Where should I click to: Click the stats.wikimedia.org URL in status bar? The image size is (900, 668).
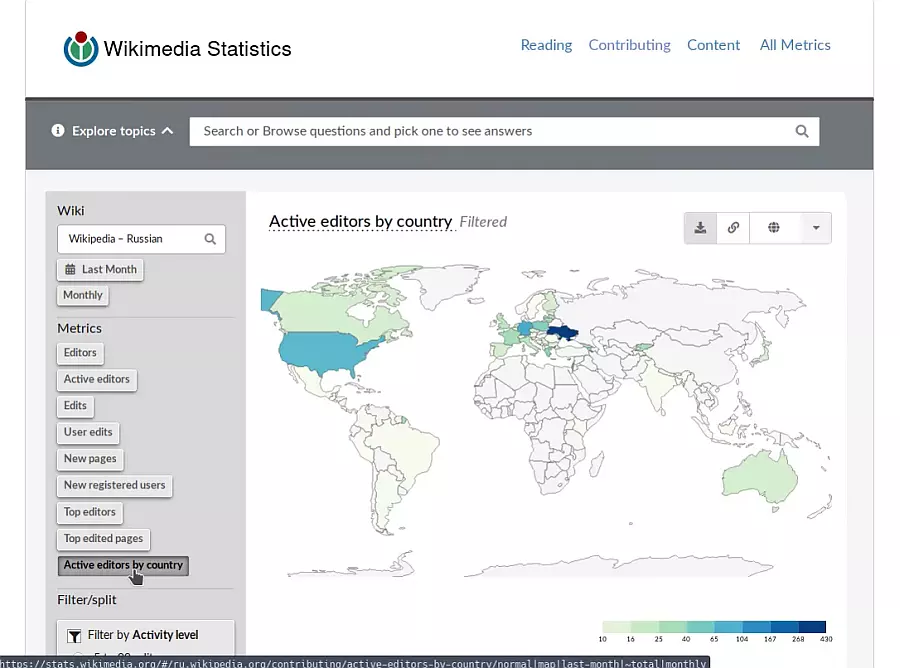pos(353,663)
